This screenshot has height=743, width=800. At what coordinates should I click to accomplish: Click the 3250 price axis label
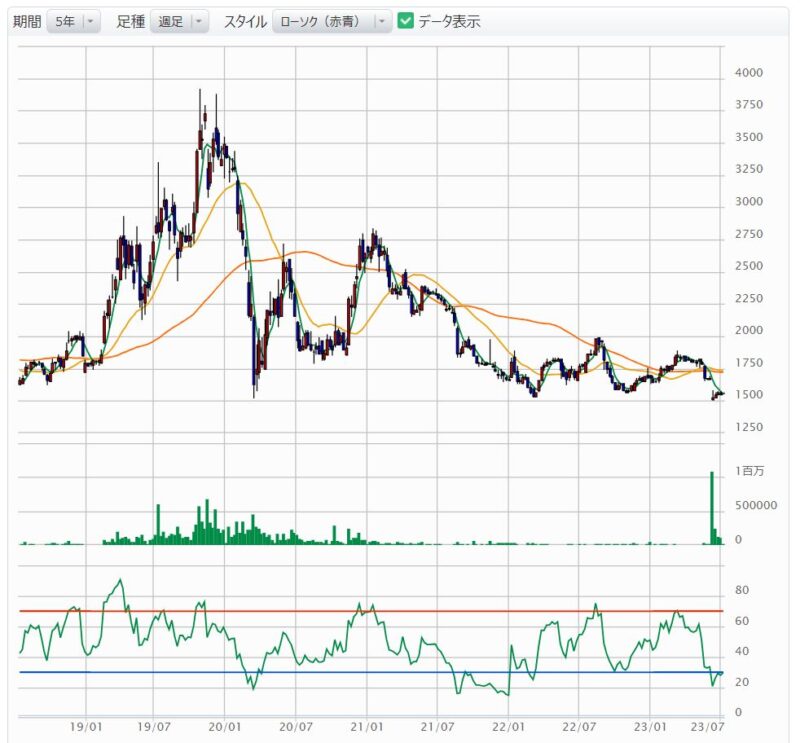click(x=748, y=169)
